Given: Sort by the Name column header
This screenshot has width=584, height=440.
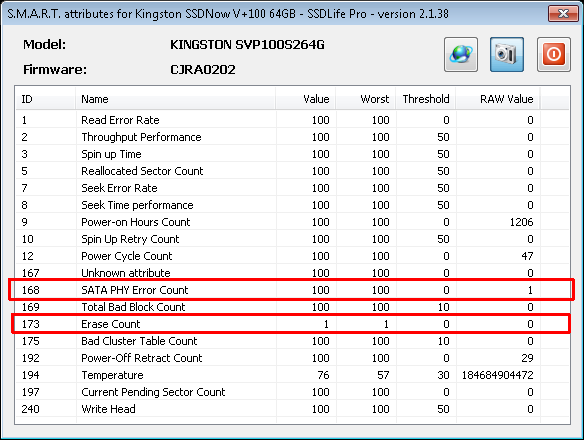Looking at the screenshot, I should click(x=175, y=99).
